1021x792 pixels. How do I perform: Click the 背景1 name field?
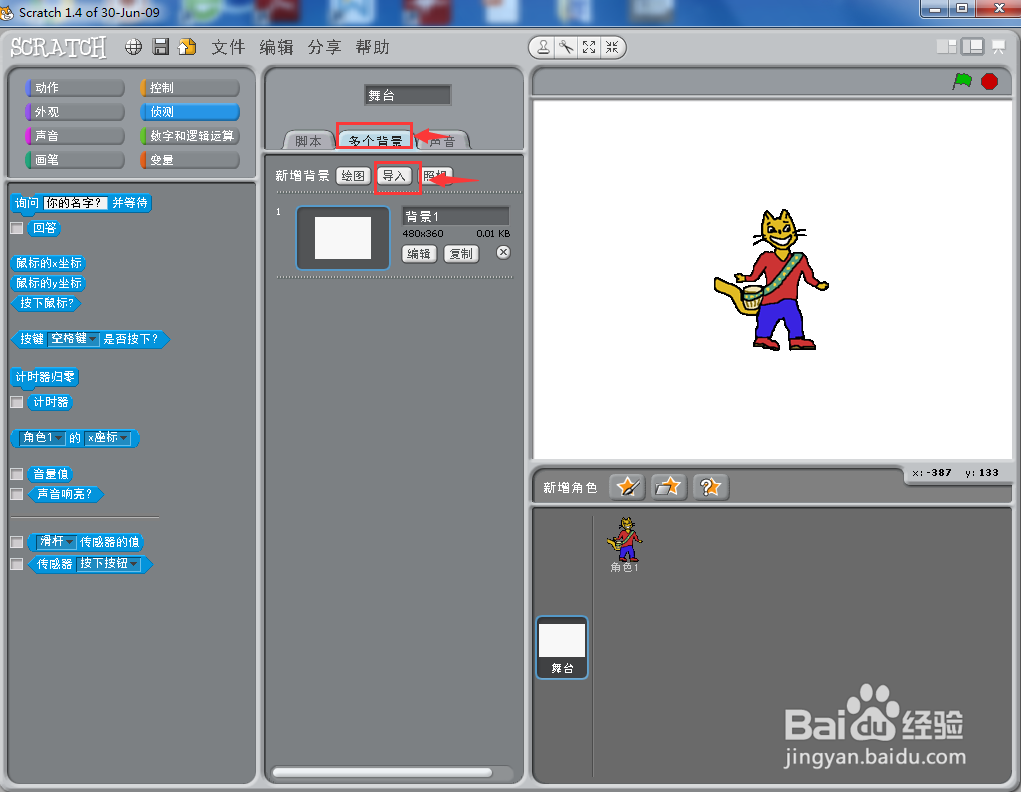tap(456, 216)
